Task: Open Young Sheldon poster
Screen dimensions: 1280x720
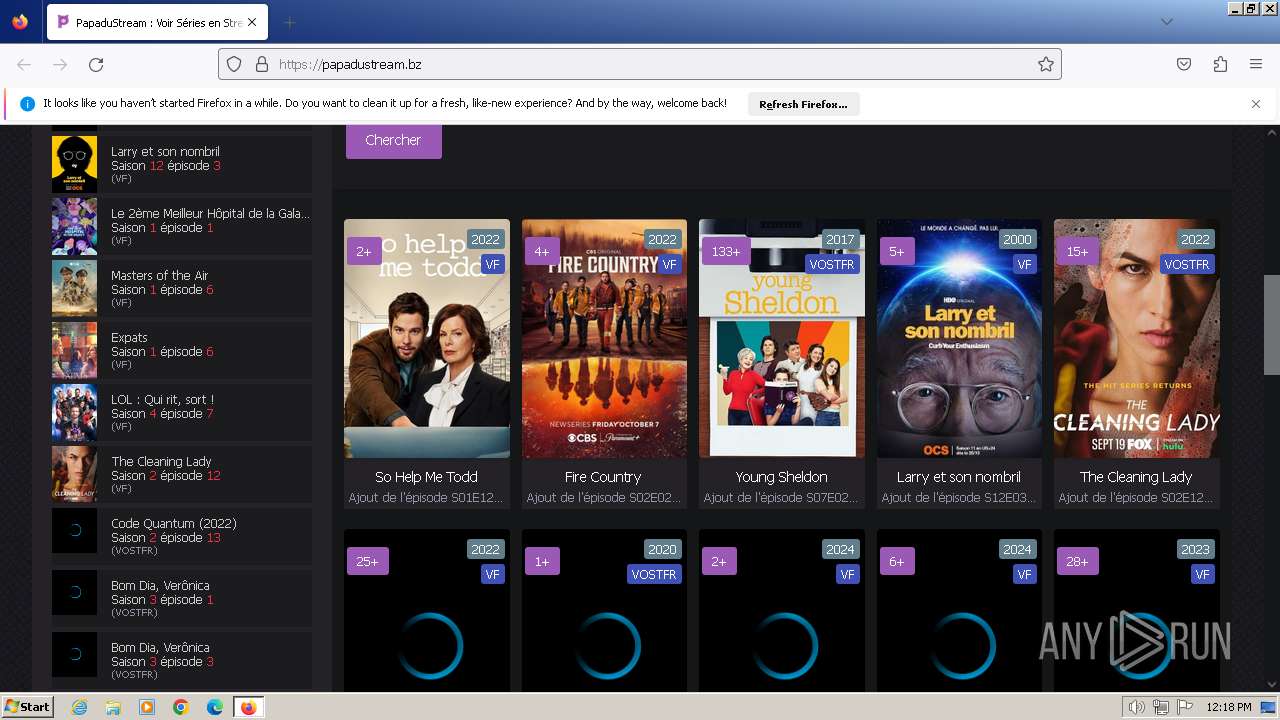Action: (x=781, y=338)
